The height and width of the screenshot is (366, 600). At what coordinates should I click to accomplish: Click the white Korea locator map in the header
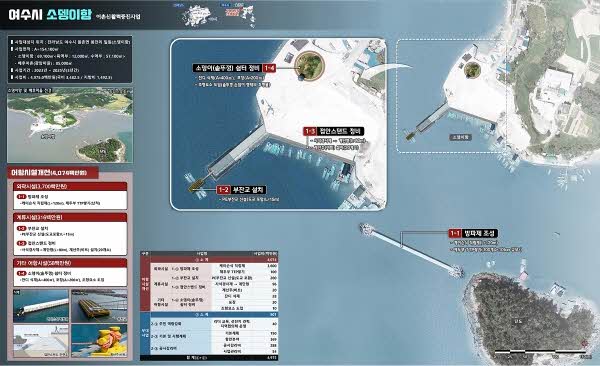pos(200,16)
